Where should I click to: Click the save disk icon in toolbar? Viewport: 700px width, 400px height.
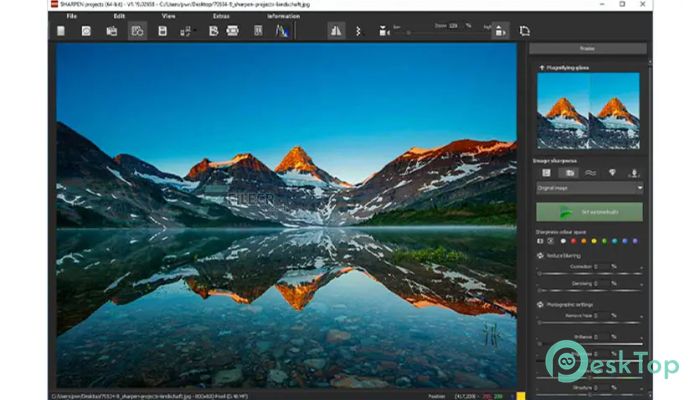tap(162, 31)
